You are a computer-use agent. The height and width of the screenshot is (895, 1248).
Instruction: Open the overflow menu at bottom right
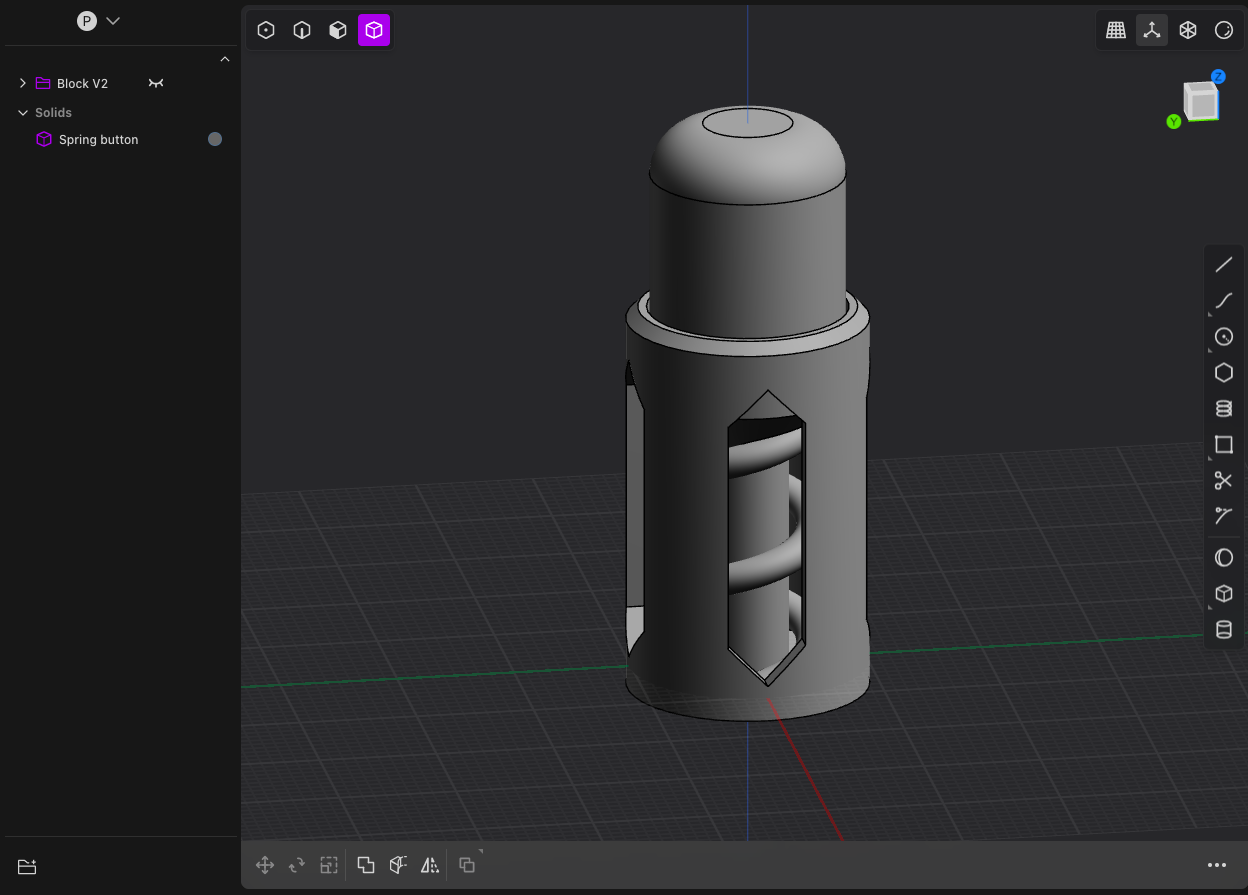[x=1217, y=865]
